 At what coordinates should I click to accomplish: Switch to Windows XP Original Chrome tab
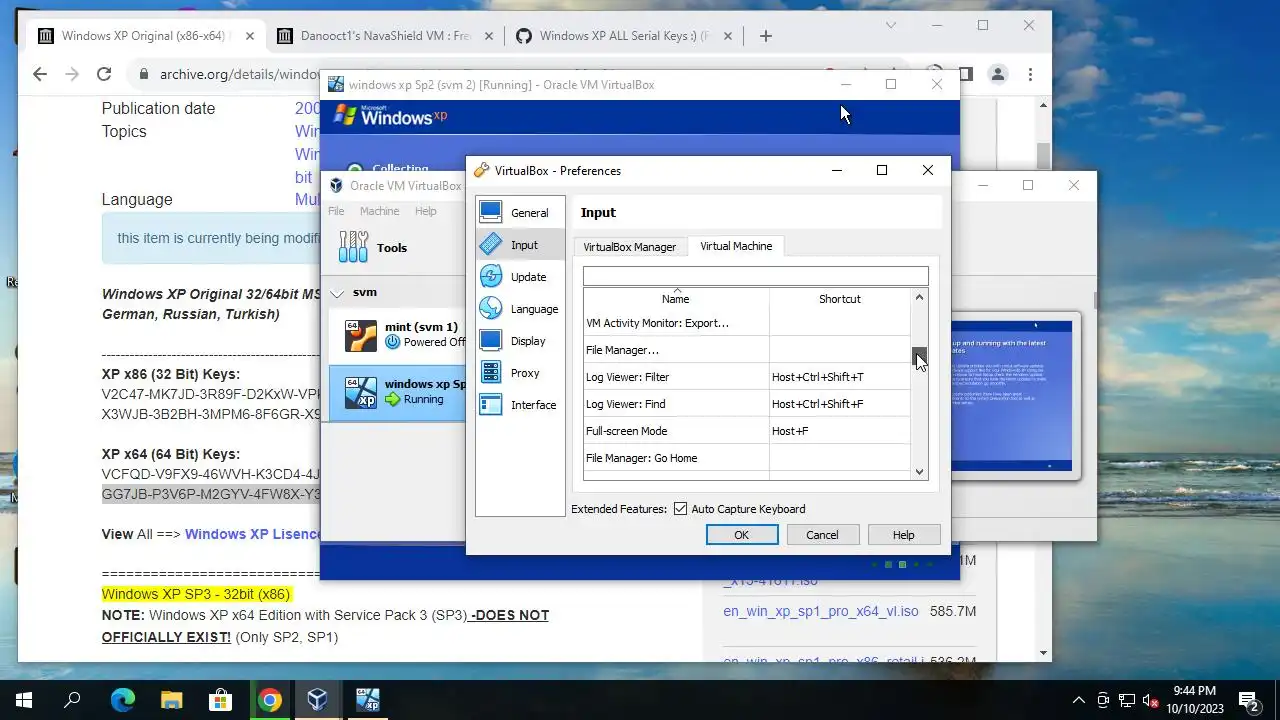[146, 36]
